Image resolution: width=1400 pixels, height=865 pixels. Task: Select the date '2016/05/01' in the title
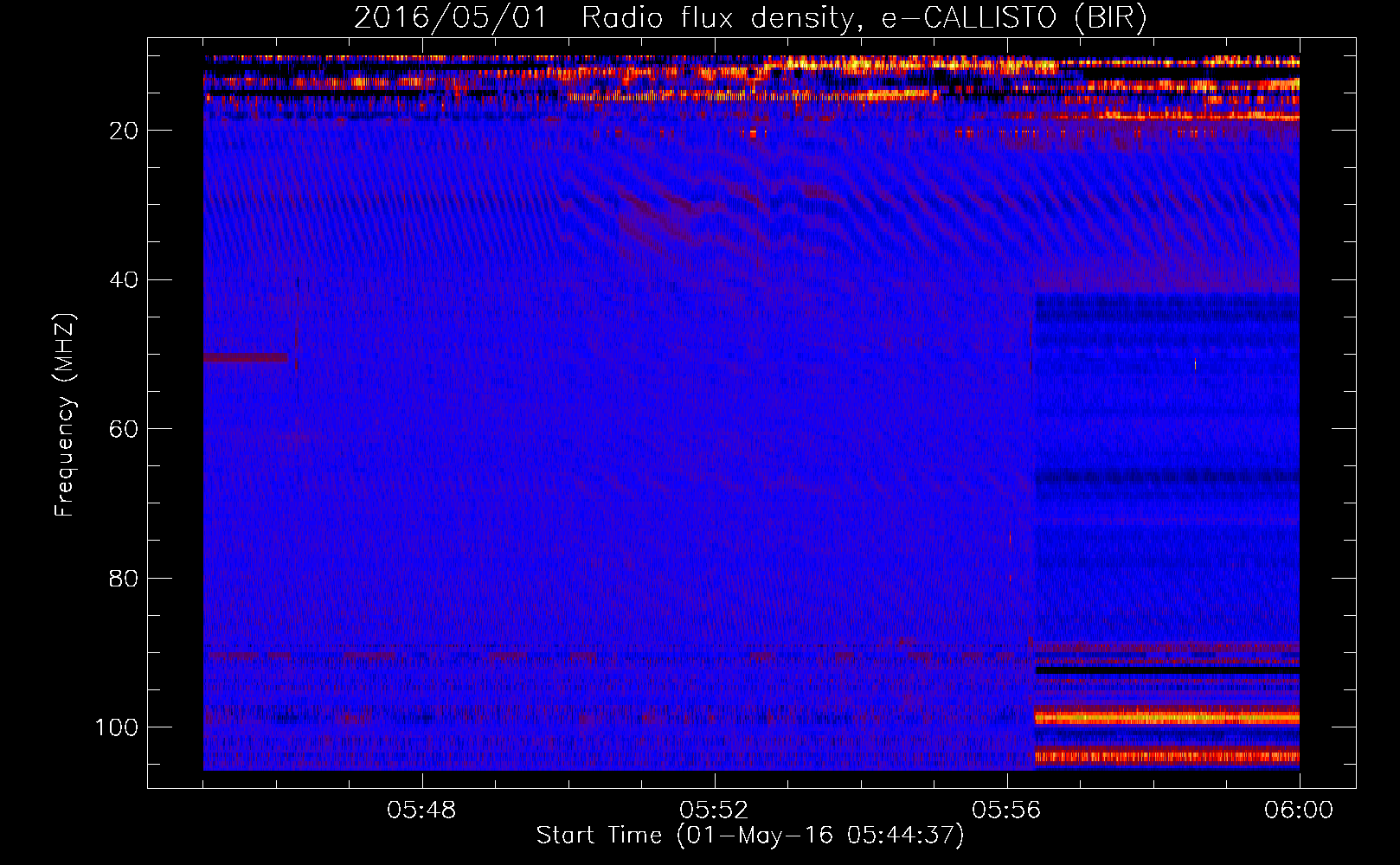coord(450,18)
